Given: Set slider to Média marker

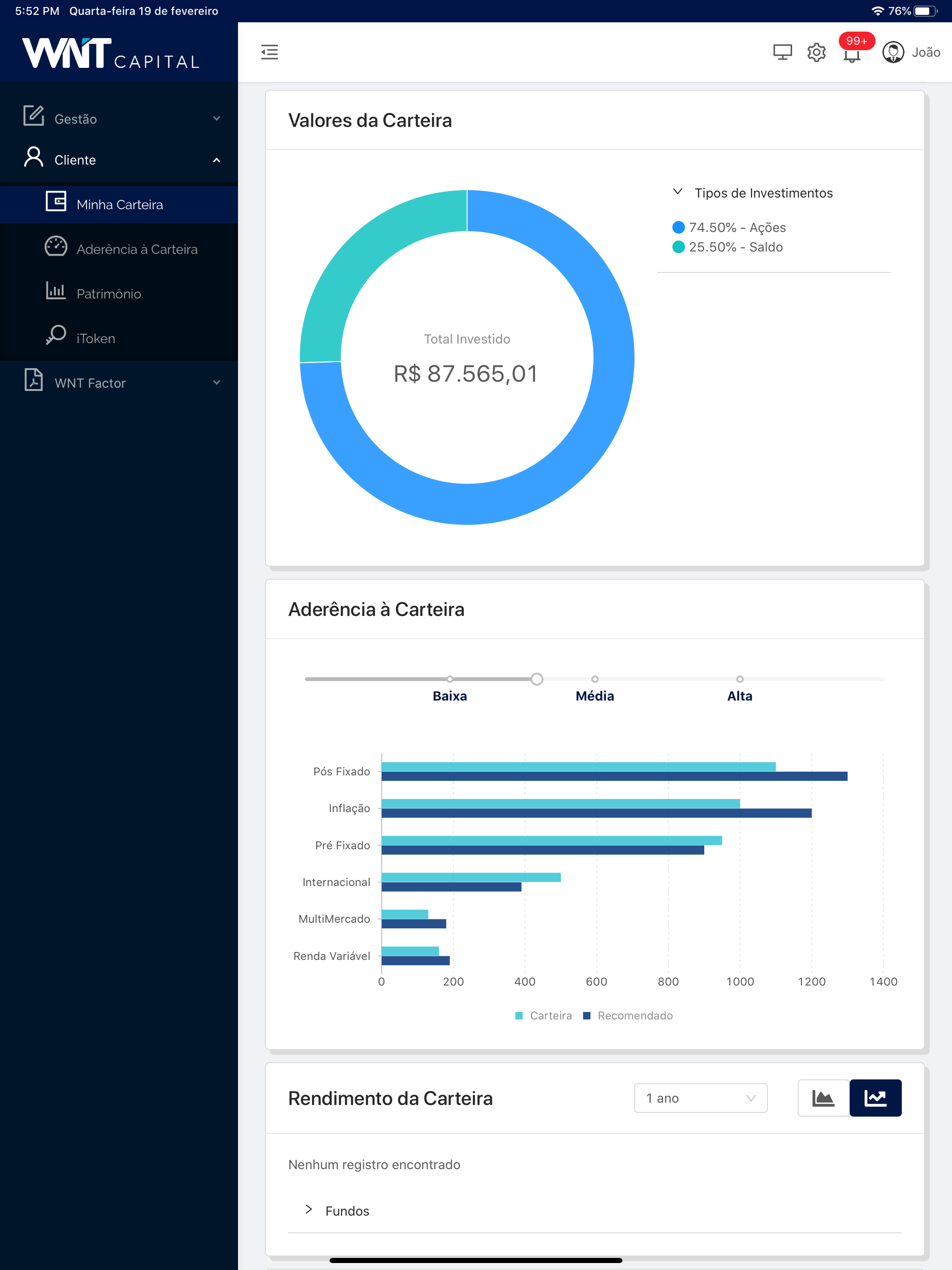Looking at the screenshot, I should 595,679.
